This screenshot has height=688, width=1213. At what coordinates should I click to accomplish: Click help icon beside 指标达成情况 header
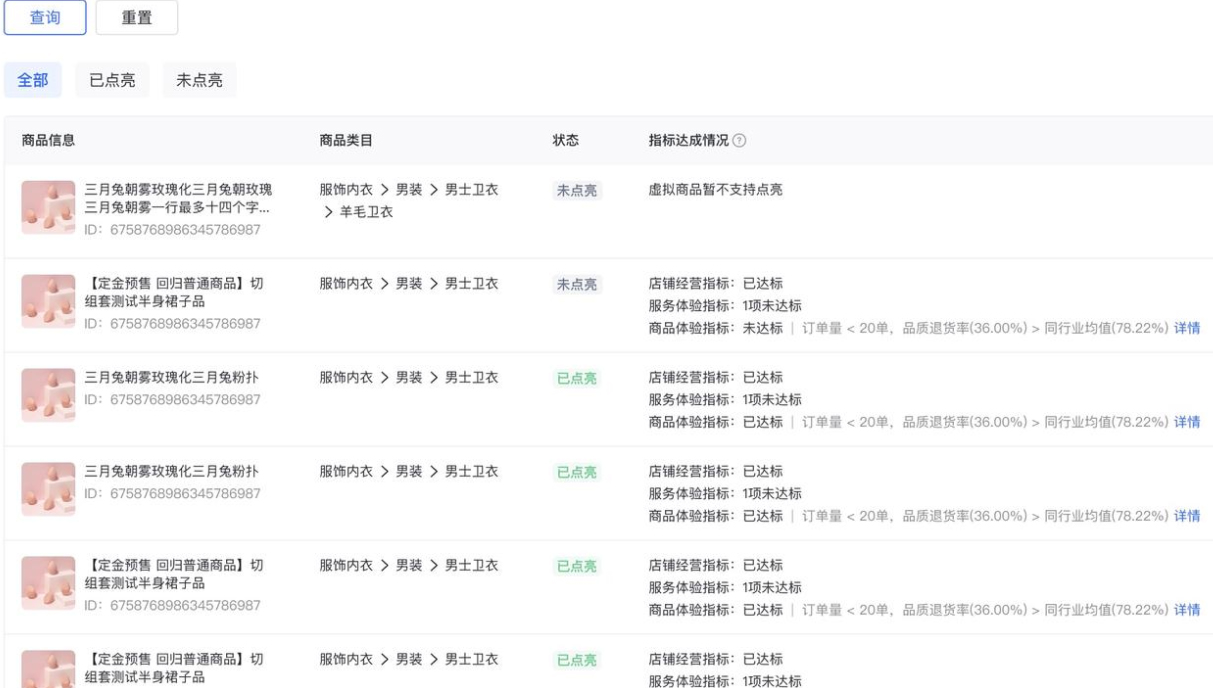coord(739,141)
